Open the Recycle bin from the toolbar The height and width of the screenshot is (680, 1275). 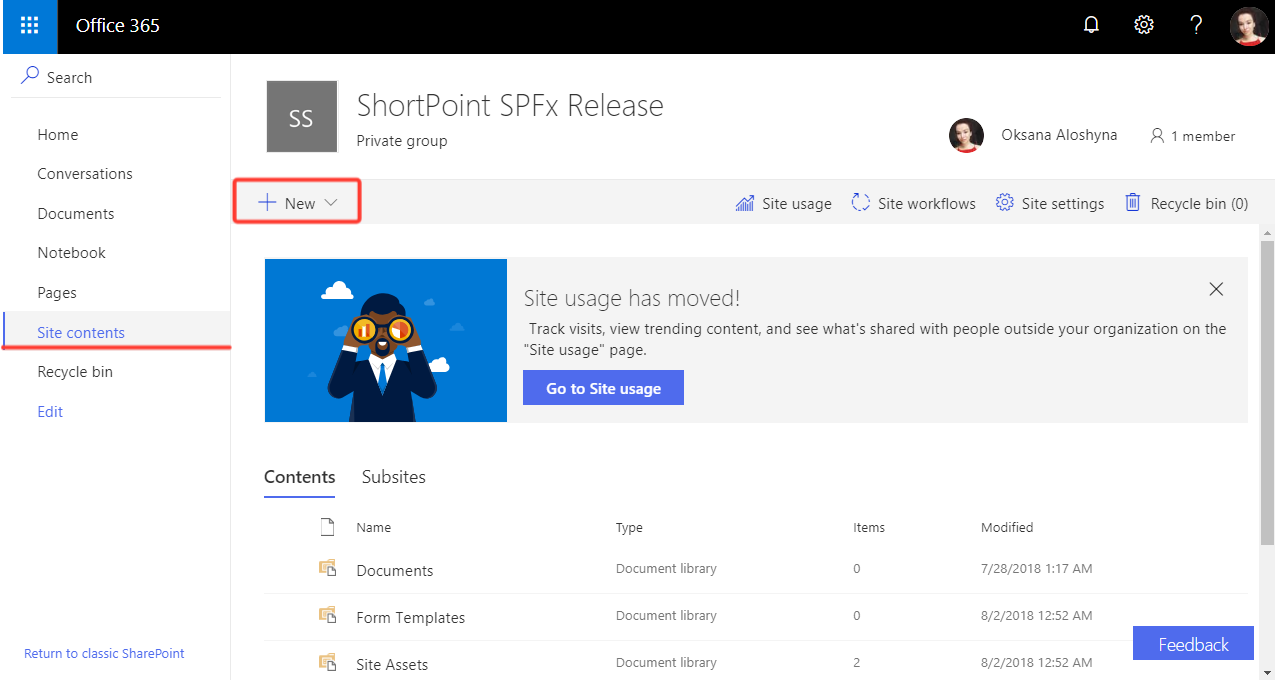click(1185, 202)
